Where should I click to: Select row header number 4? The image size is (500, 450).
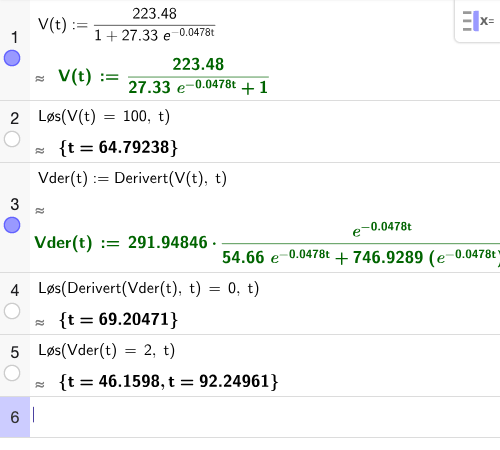[x=14, y=290]
